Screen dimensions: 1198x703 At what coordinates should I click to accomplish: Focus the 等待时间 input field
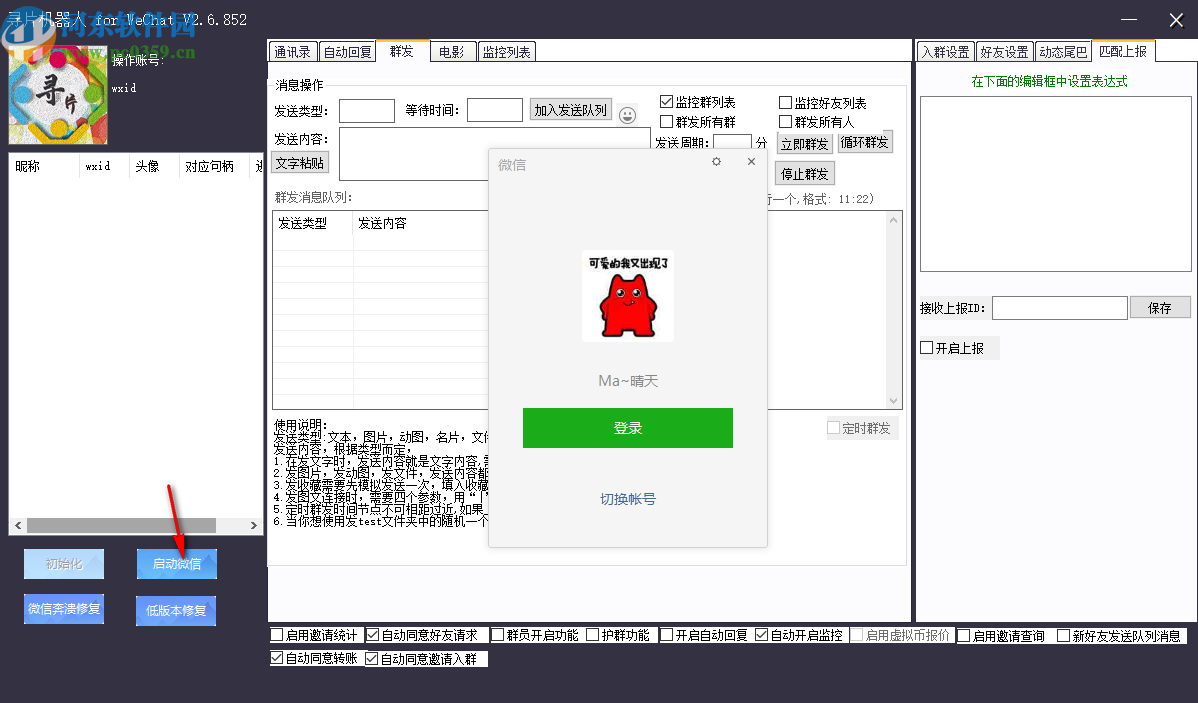495,110
